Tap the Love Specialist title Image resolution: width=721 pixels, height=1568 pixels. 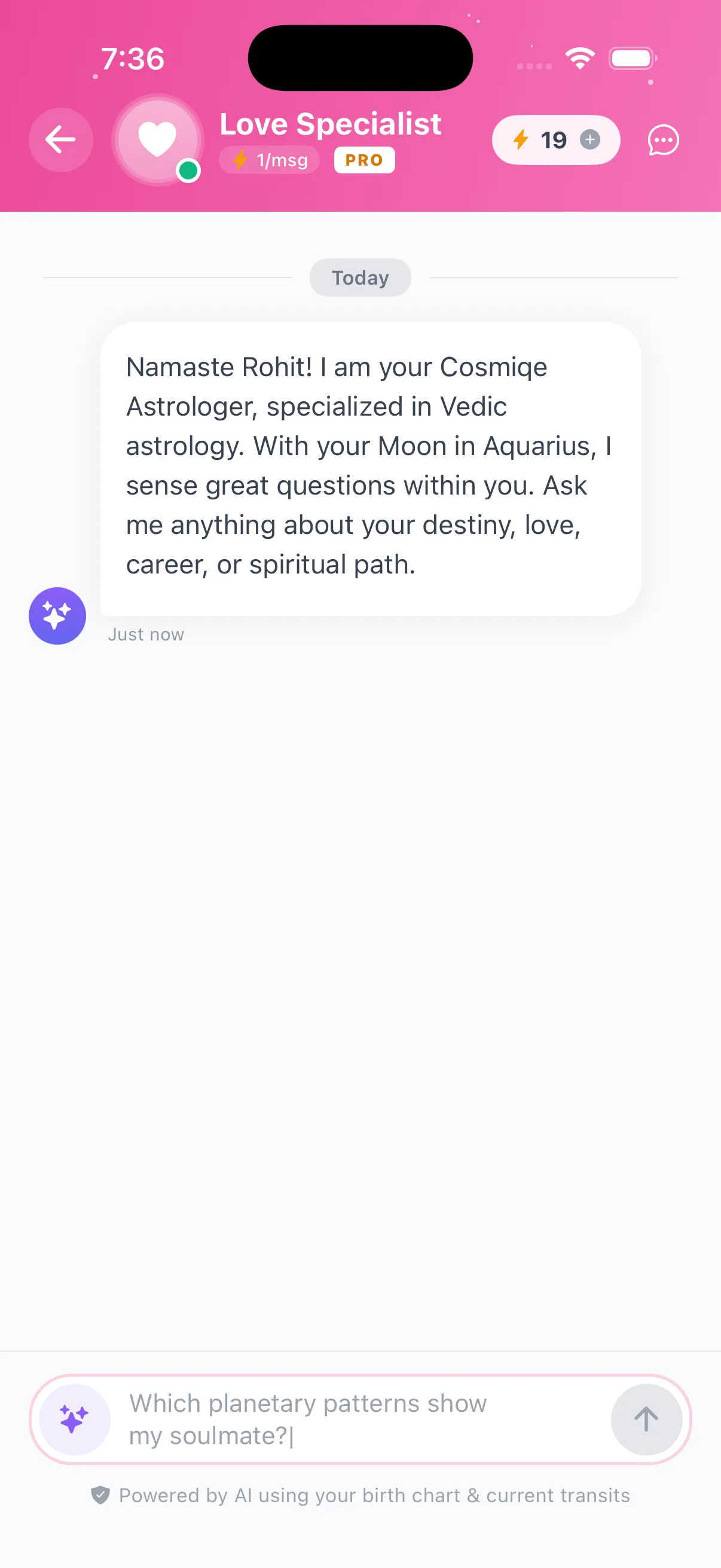click(331, 124)
